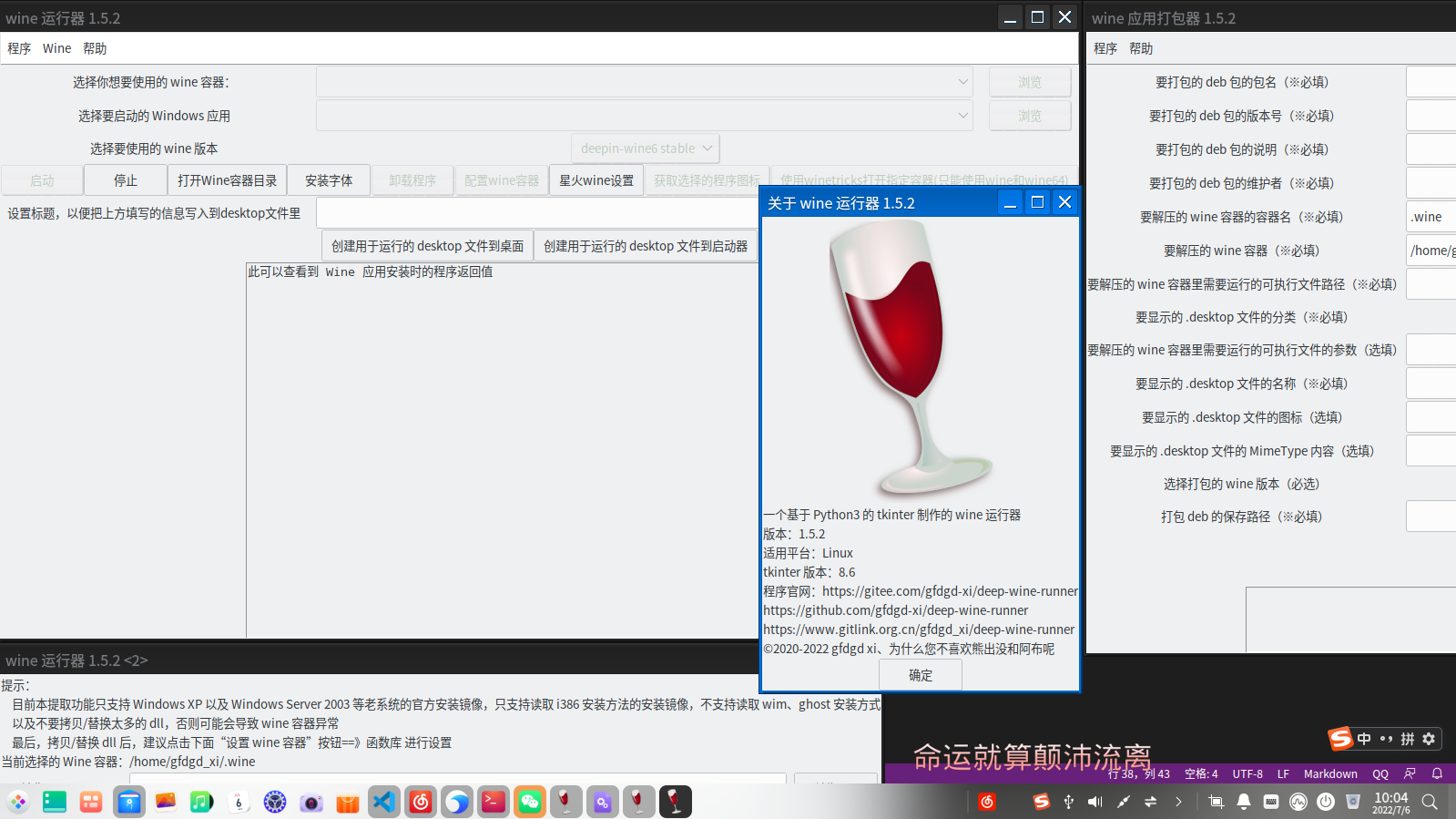Open 程序 menu in wine 应用打包器
Image resolution: width=1456 pixels, height=819 pixels.
(1105, 48)
